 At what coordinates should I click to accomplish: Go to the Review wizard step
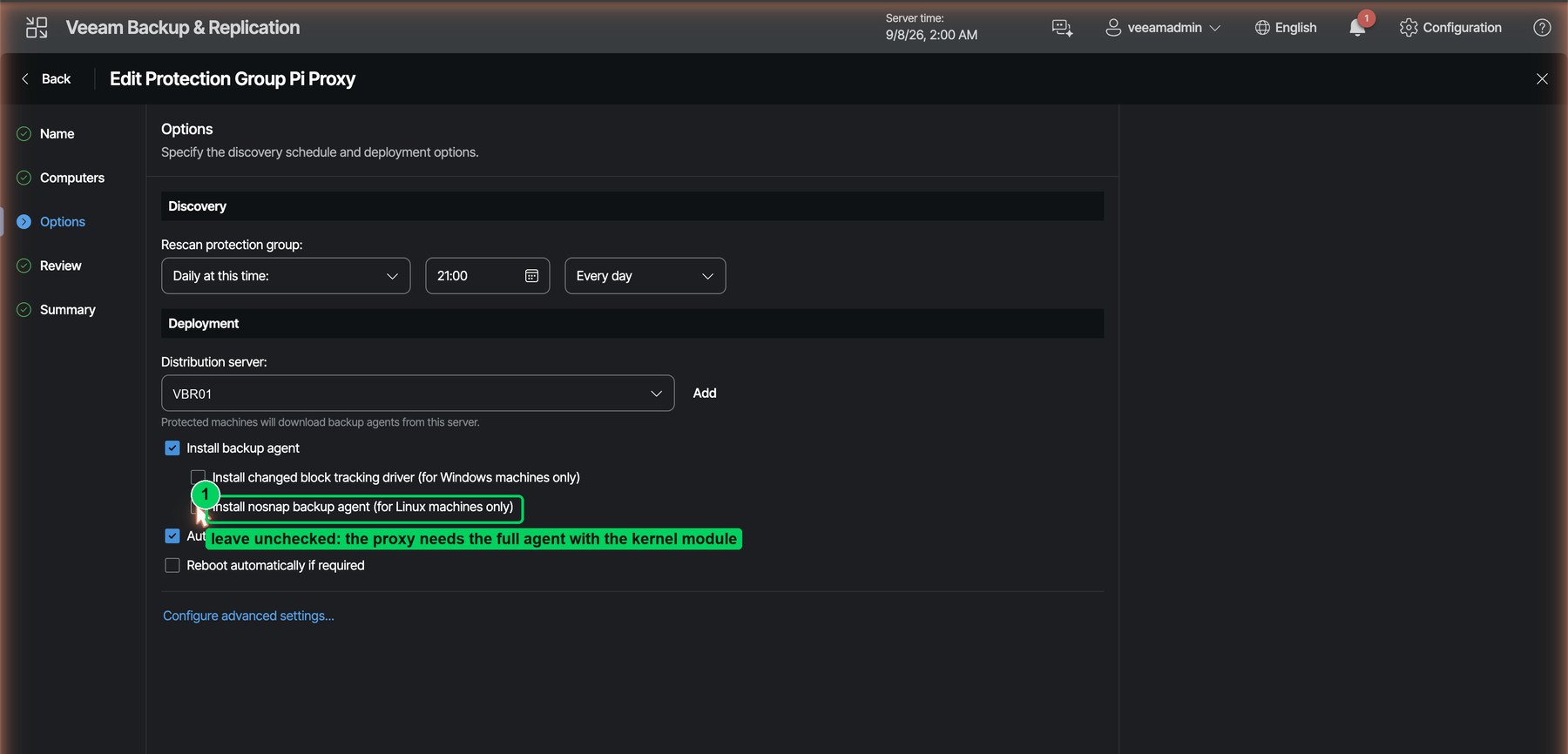(60, 266)
